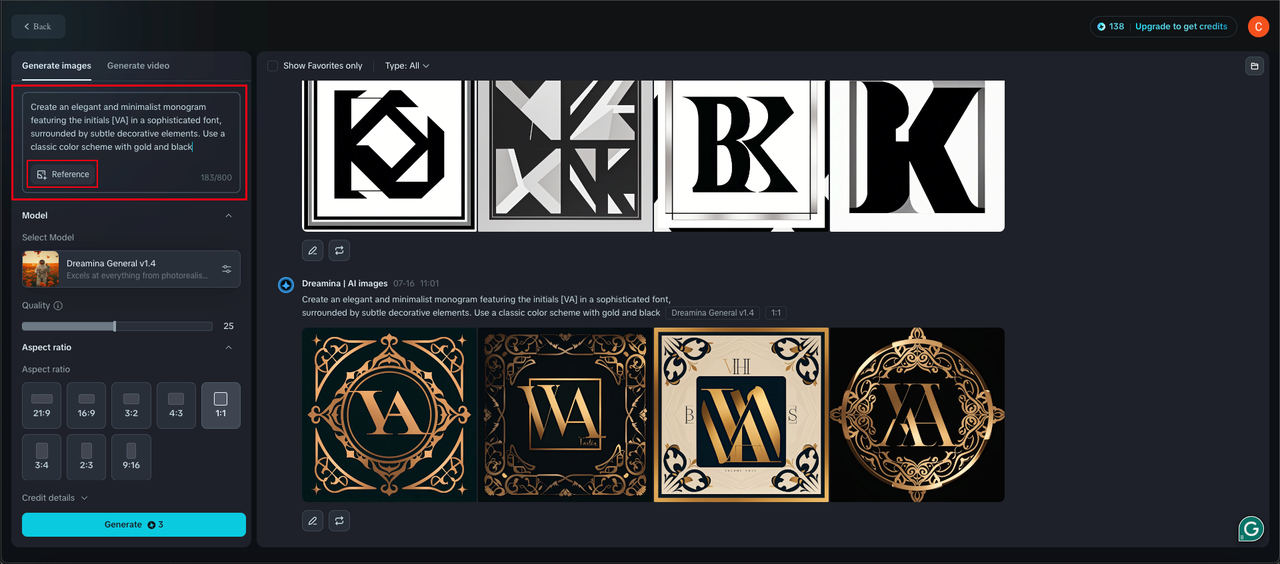Image resolution: width=1280 pixels, height=564 pixels.
Task: Open the black geometric K logo thumbnail
Action: coord(389,156)
